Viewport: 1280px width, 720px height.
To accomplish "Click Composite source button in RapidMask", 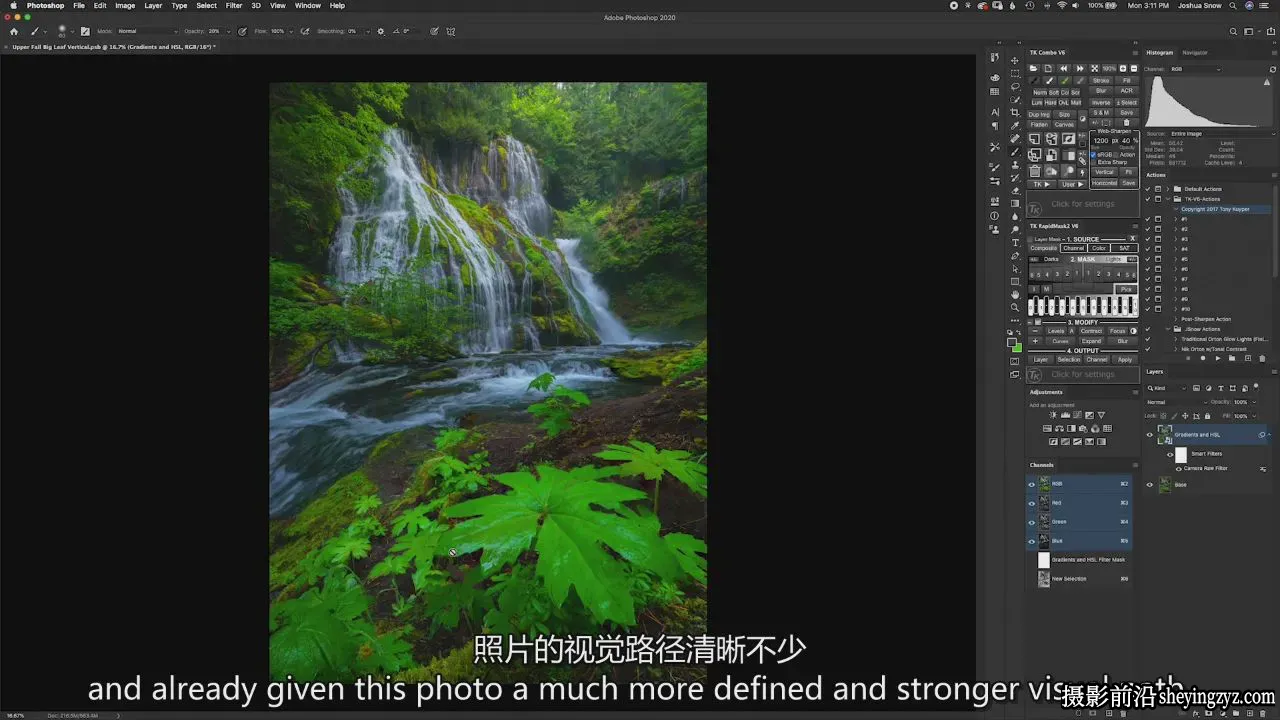I will [1043, 248].
